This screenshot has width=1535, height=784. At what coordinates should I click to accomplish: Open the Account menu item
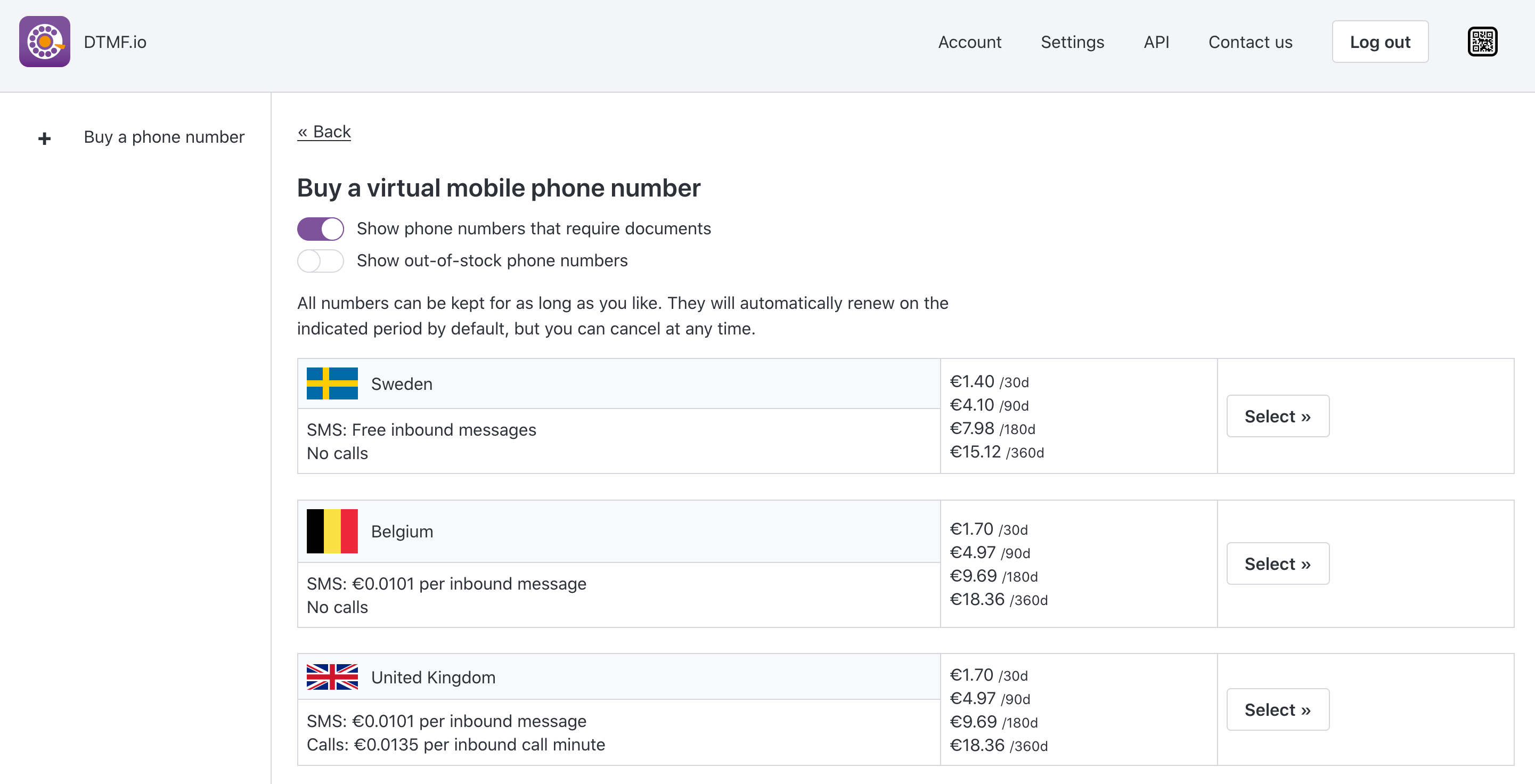point(969,42)
